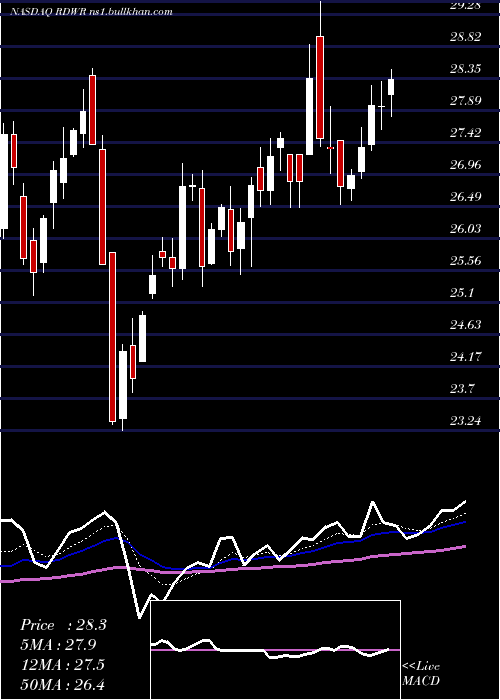Click the 'NASDAQ RDWR ns1.bullkhan.com' title text
Viewport: 500px width, 700px height.
coord(92,12)
